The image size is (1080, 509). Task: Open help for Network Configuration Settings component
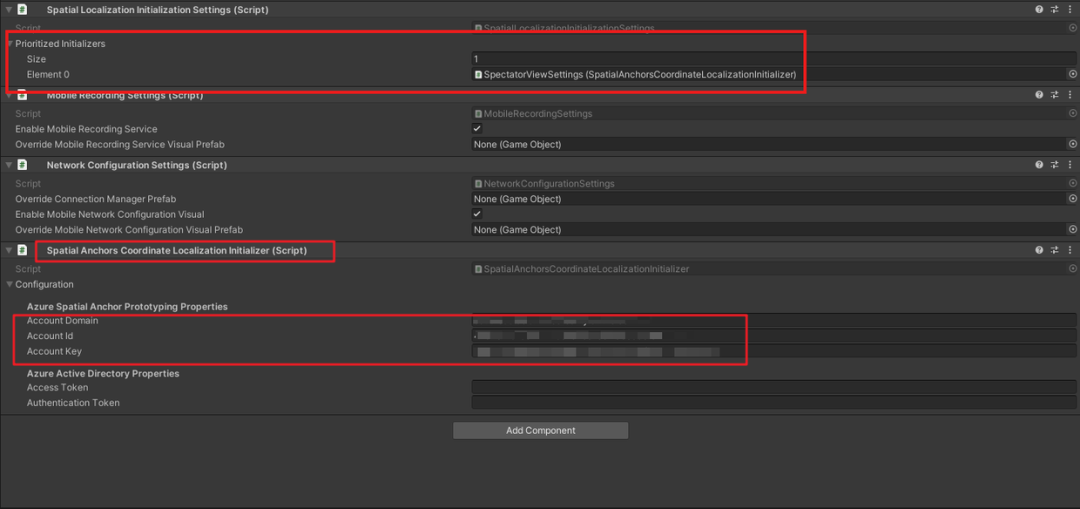pyautogui.click(x=1039, y=165)
